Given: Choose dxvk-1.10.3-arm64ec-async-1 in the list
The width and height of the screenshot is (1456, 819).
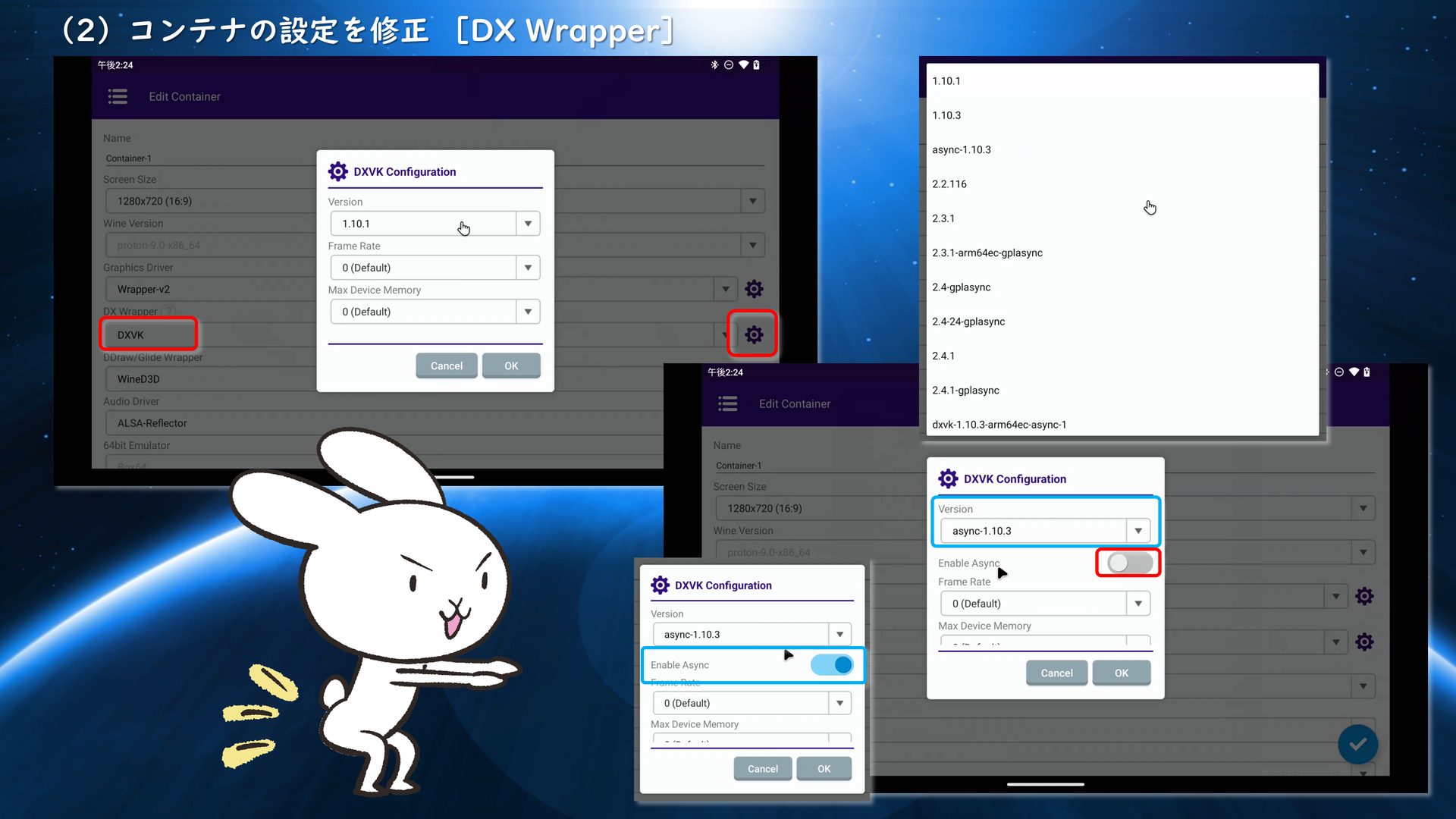Looking at the screenshot, I should point(1122,425).
